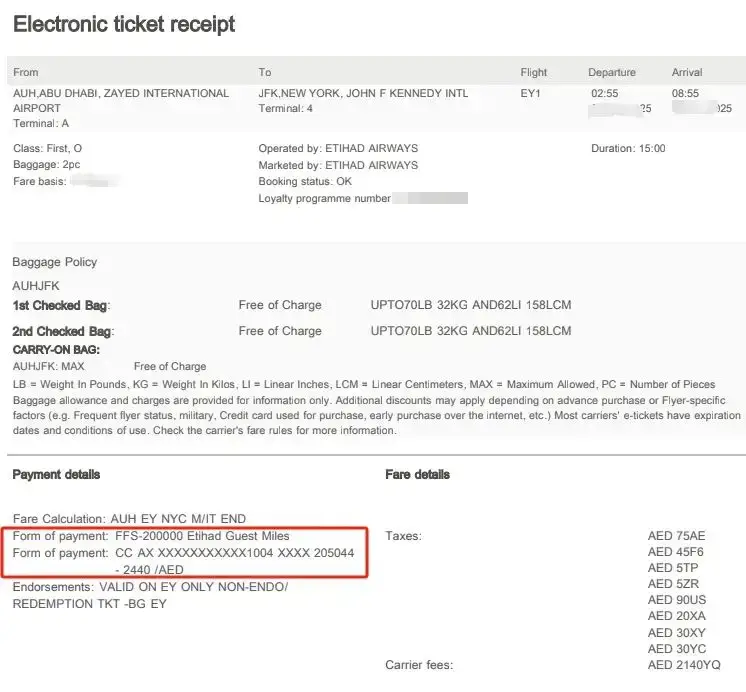Click the AED 2140YQ carrier fee
The width and height of the screenshot is (746, 692).
(x=684, y=665)
